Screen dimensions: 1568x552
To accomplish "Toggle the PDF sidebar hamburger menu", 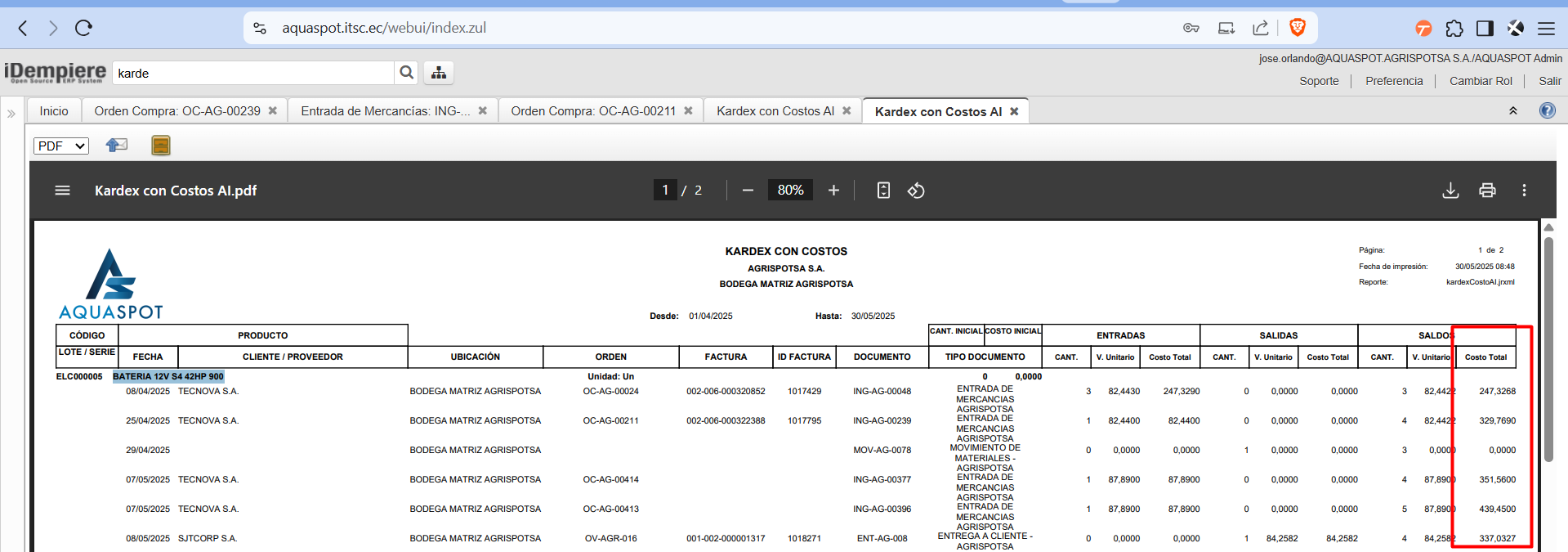I will 62,191.
